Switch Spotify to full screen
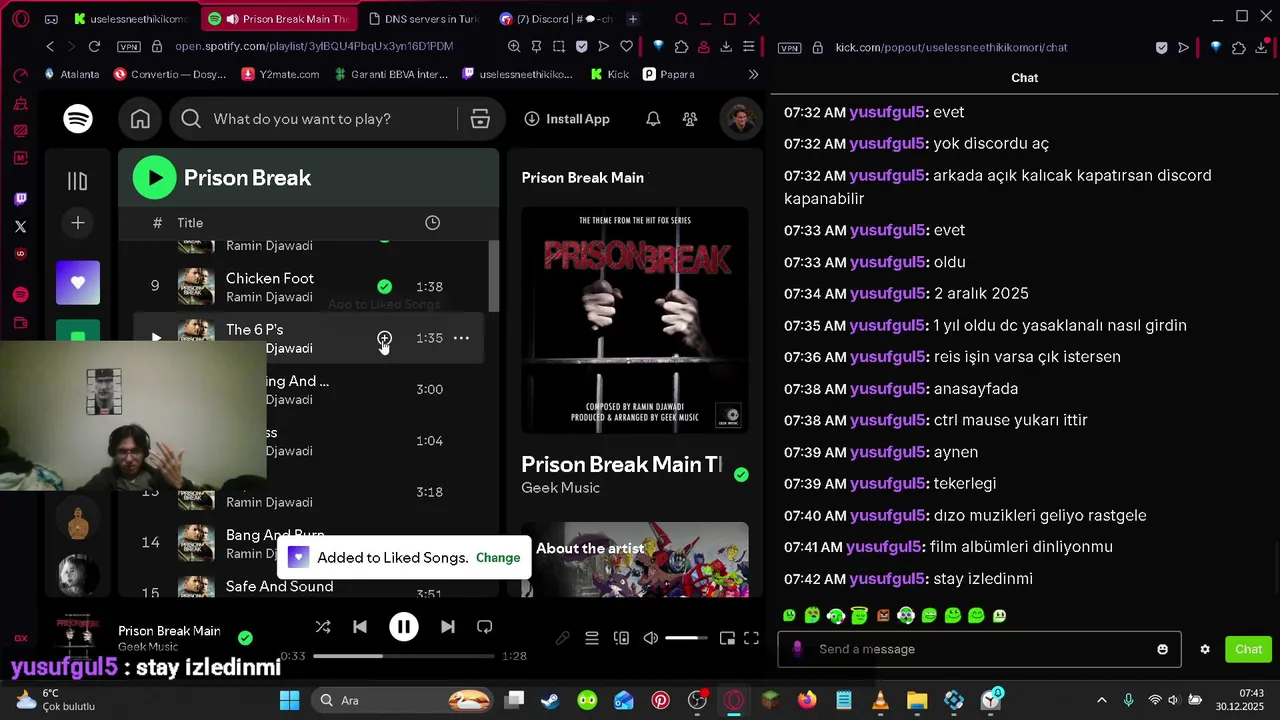1280x720 pixels. pos(751,638)
